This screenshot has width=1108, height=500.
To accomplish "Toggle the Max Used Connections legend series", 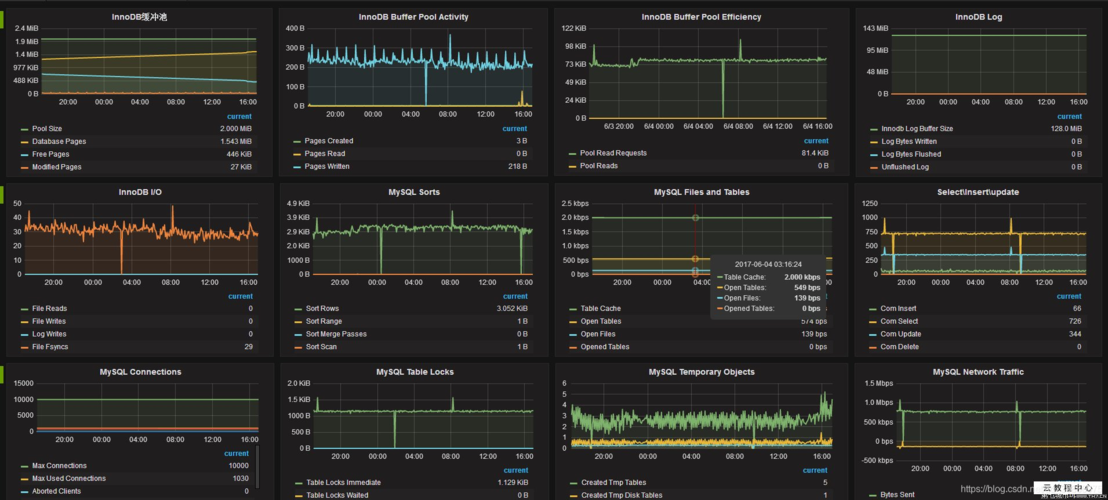I will point(69,479).
